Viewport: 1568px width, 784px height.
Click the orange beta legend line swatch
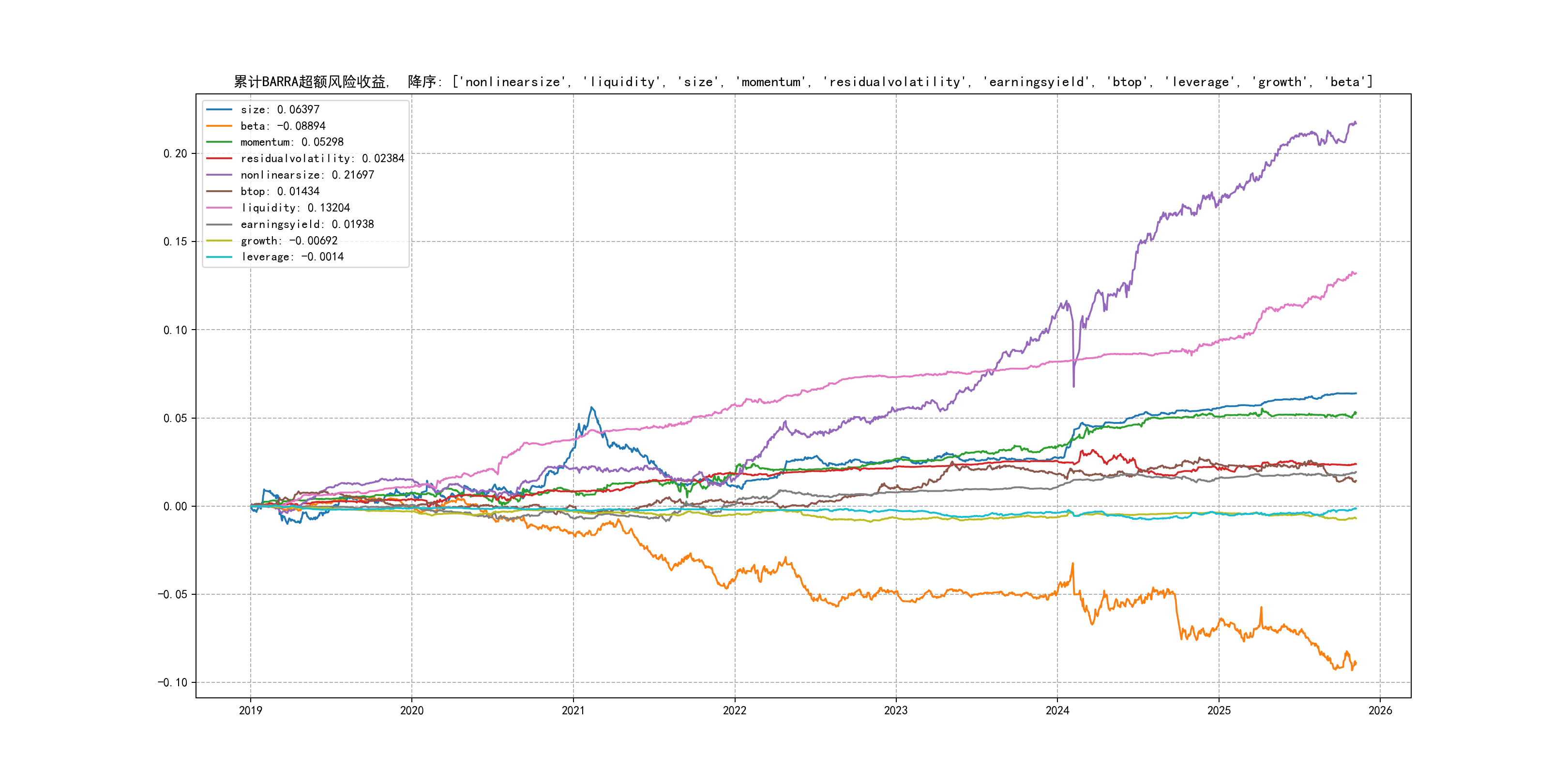pos(219,126)
